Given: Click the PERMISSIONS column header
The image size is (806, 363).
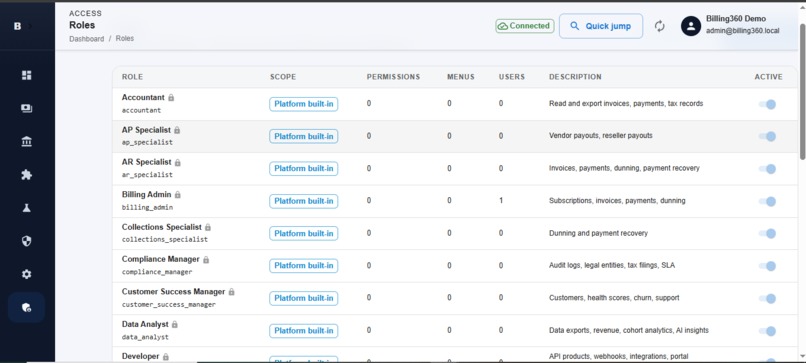Looking at the screenshot, I should point(393,77).
